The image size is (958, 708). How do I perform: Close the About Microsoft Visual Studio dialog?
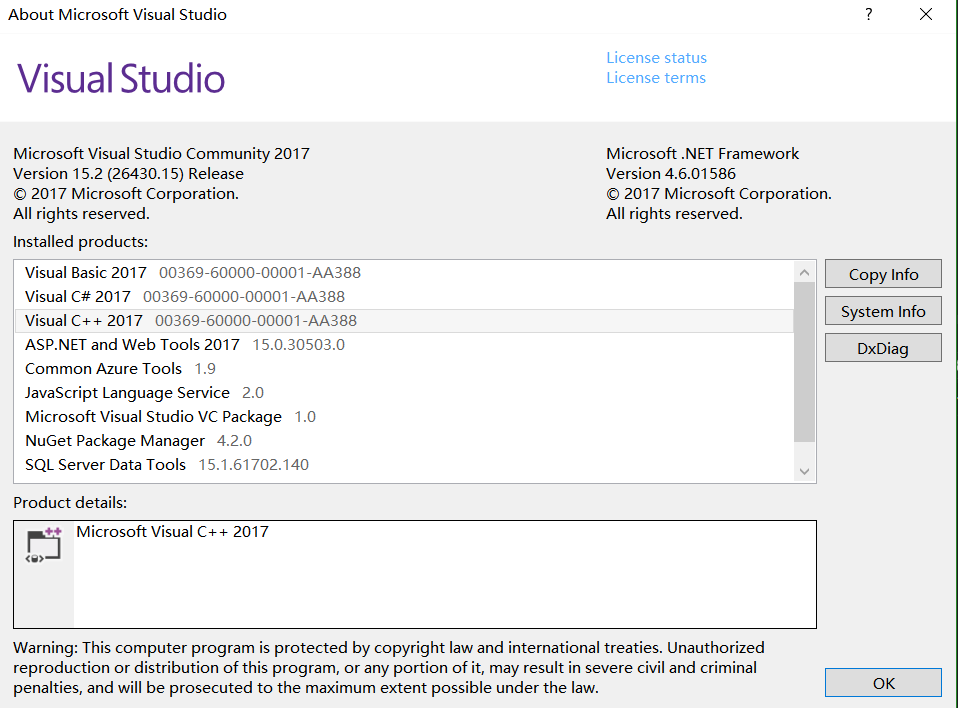pyautogui.click(x=926, y=14)
